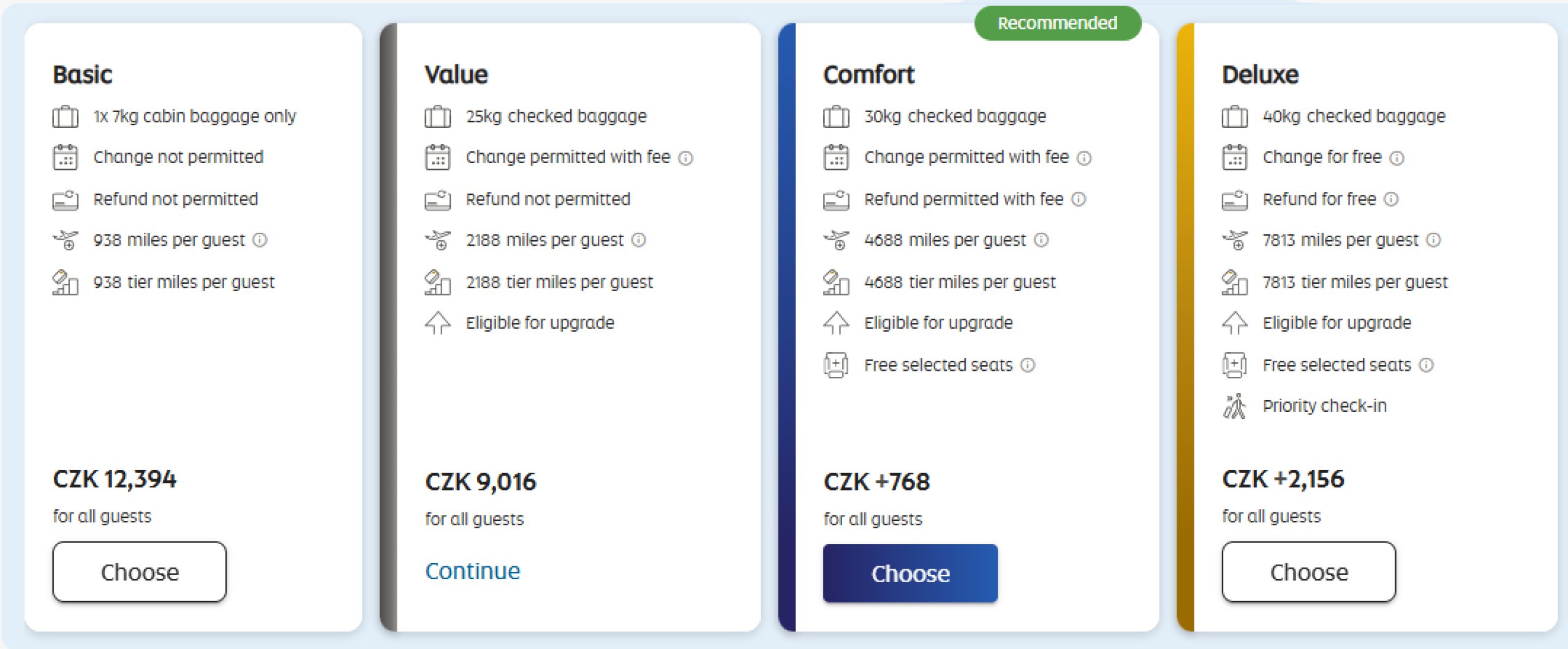
Task: Click info icon beside Deluxe Refund for free
Action: coord(1392,199)
